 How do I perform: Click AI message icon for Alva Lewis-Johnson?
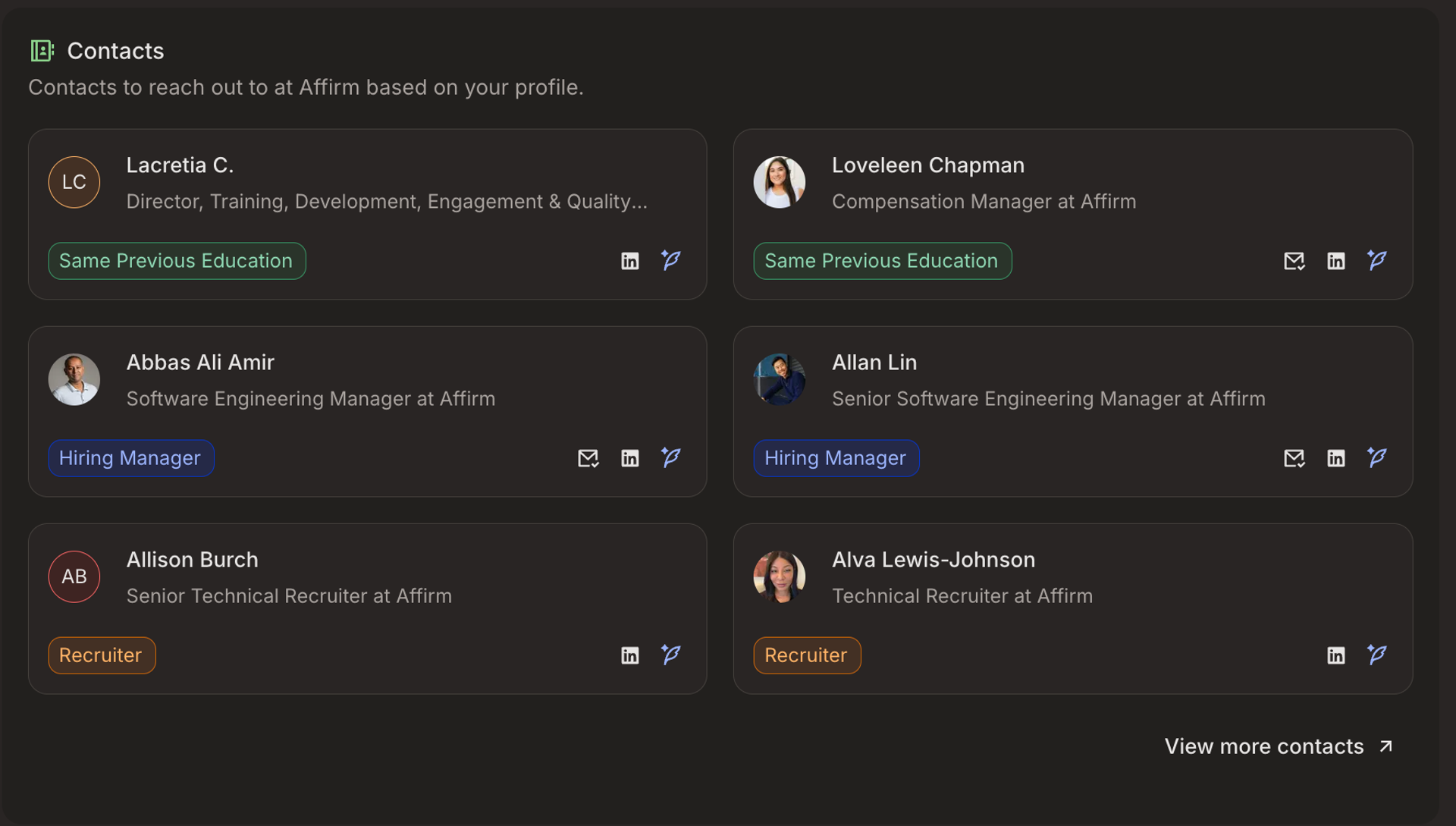1377,655
